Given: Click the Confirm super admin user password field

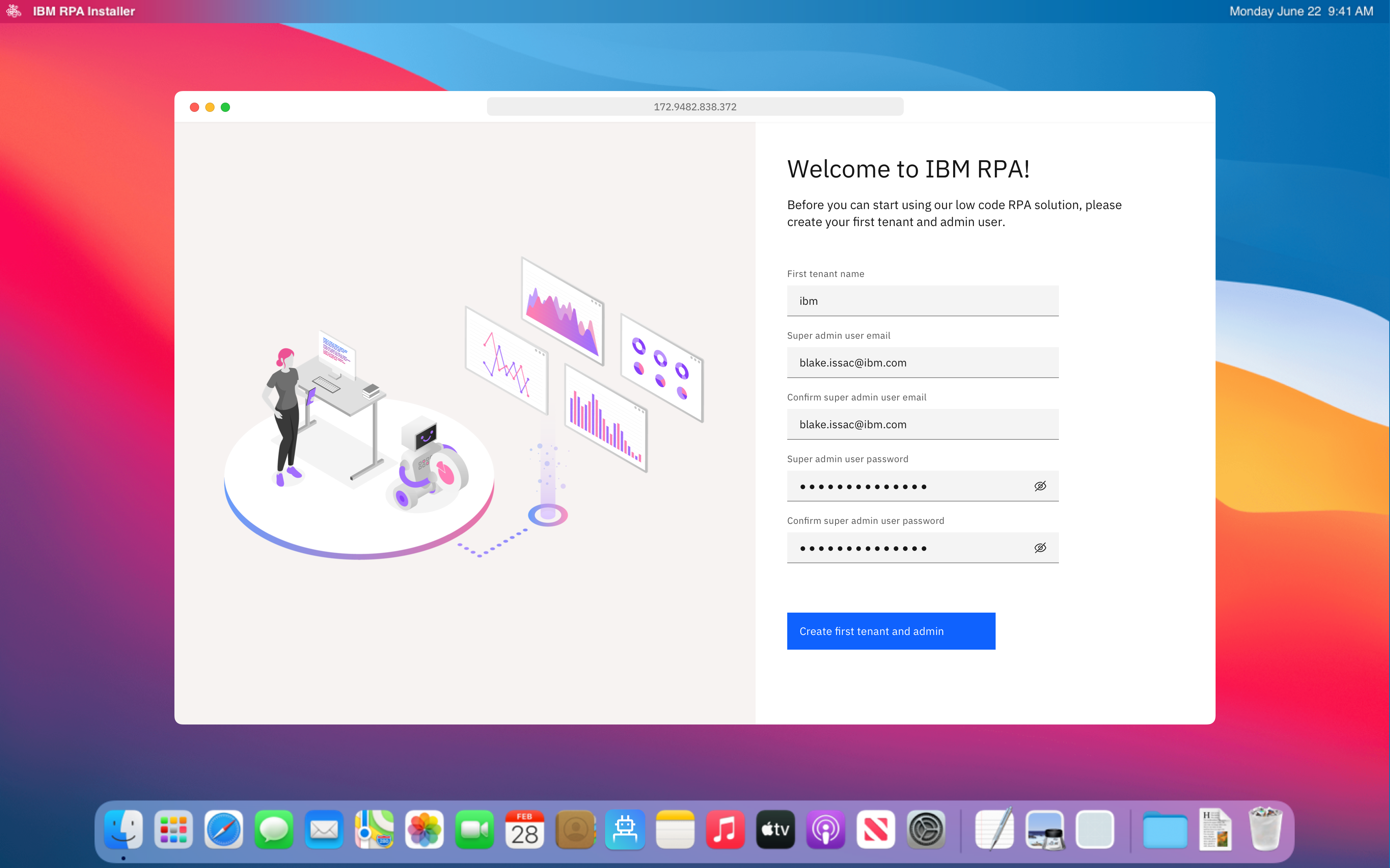Looking at the screenshot, I should [923, 548].
